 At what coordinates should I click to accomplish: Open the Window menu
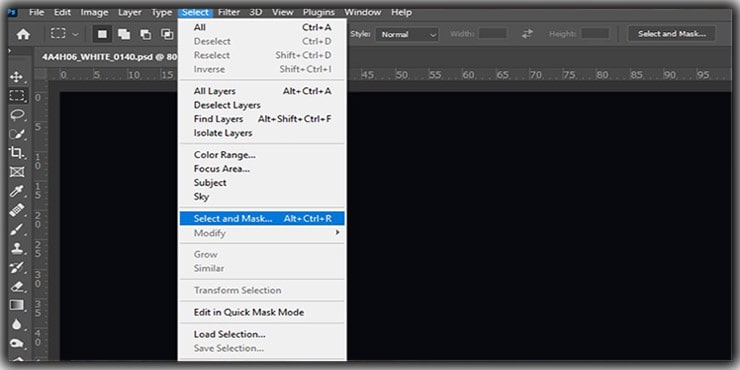(363, 12)
